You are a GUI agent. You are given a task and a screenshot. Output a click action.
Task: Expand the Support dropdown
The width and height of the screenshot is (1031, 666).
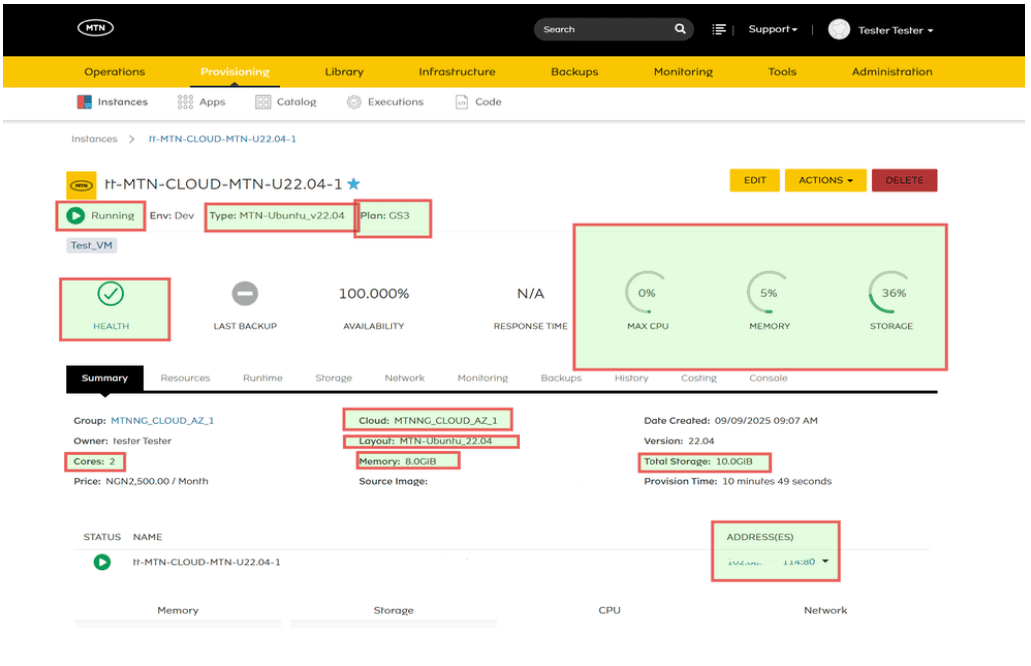coord(773,30)
